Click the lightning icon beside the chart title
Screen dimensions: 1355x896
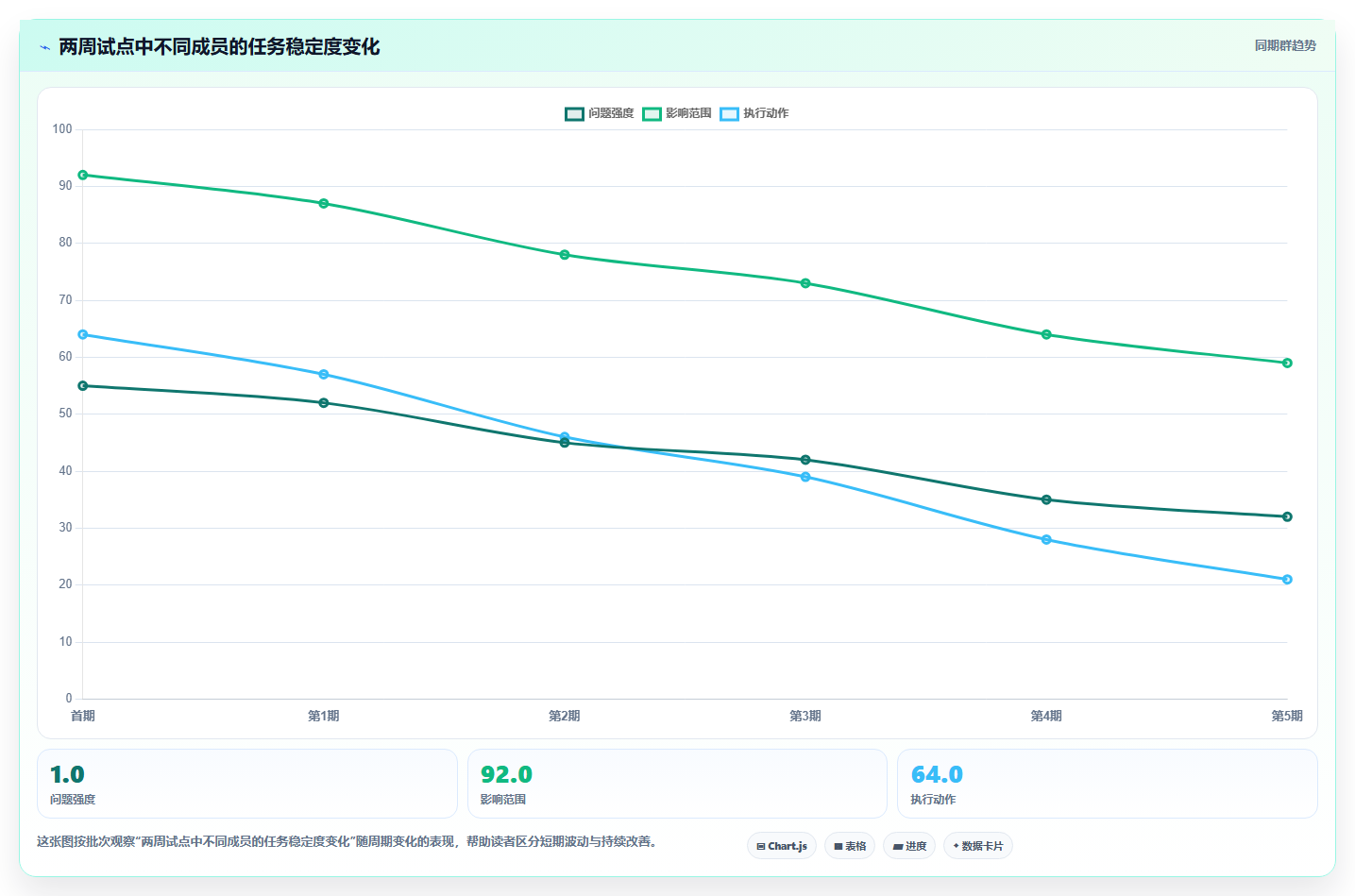tap(44, 47)
